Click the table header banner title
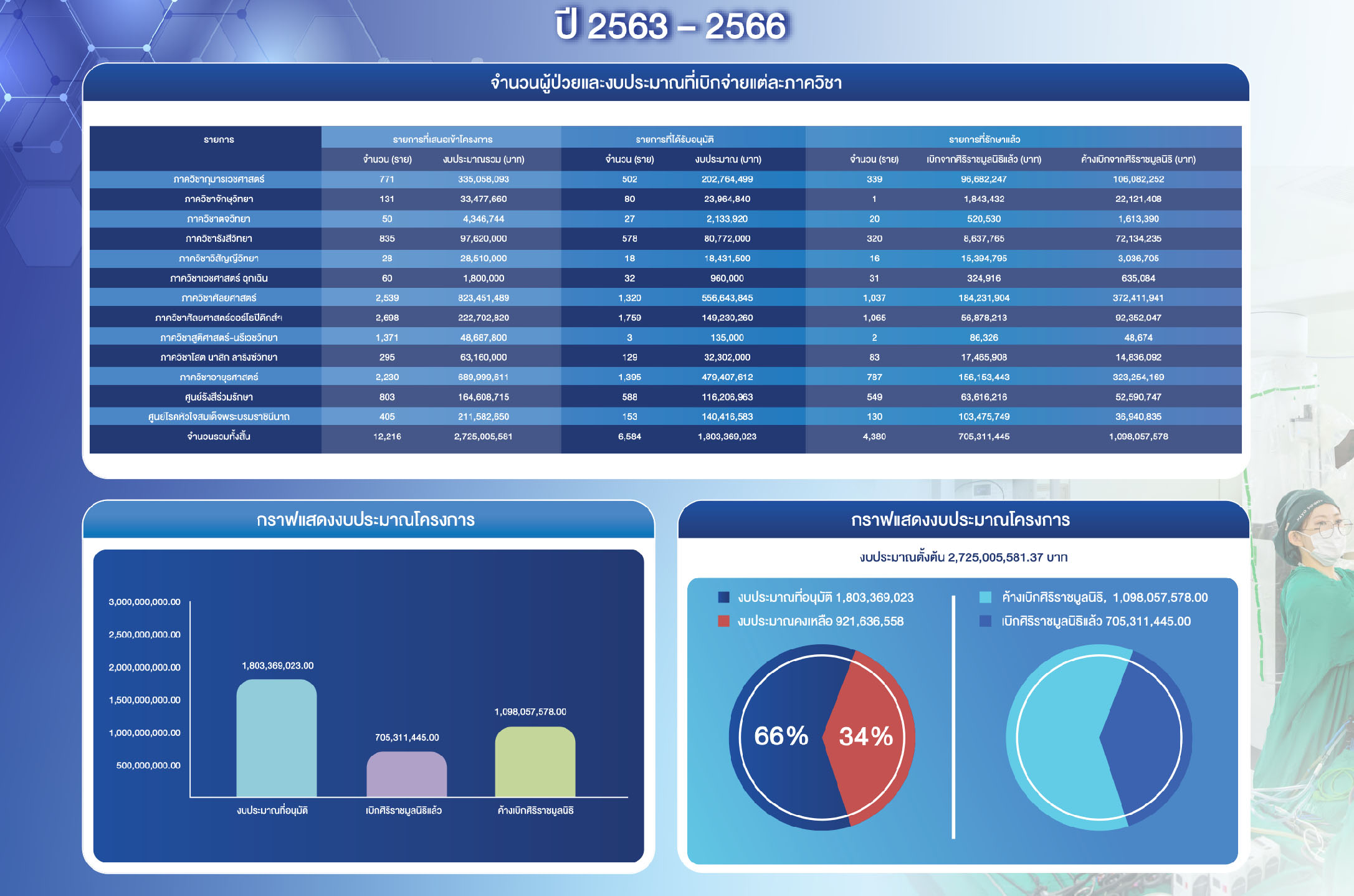1354x896 pixels. [665, 83]
